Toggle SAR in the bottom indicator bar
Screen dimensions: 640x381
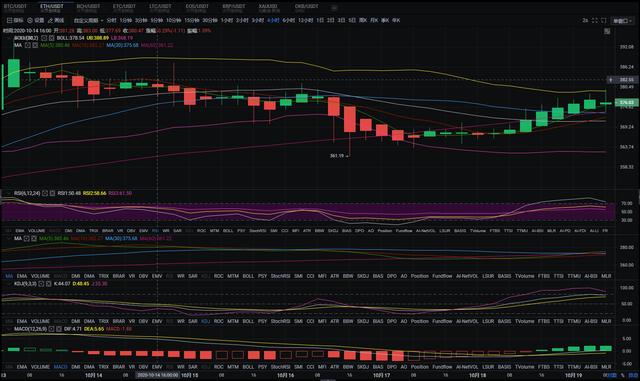click(x=193, y=367)
